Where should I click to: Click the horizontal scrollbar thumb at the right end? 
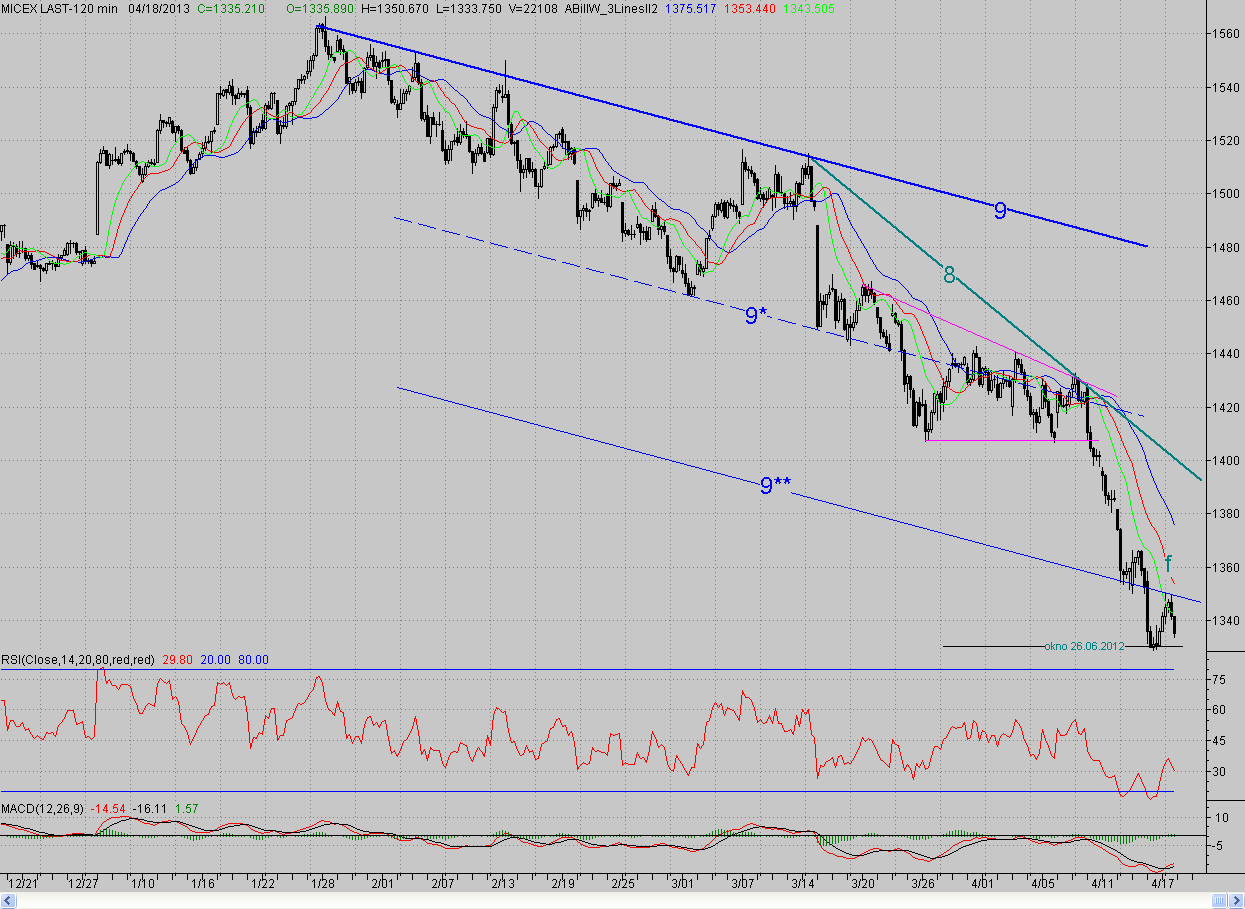1219,900
